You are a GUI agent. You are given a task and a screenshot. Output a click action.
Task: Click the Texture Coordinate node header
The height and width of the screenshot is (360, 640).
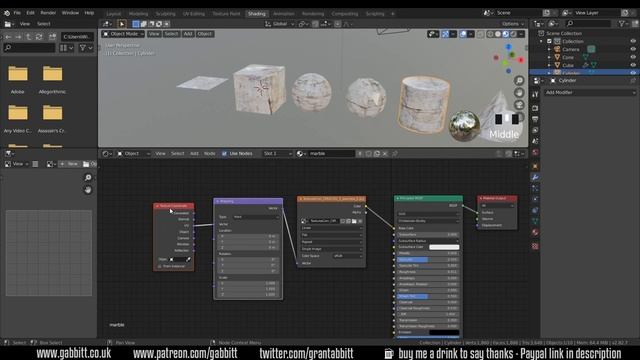[x=173, y=206]
